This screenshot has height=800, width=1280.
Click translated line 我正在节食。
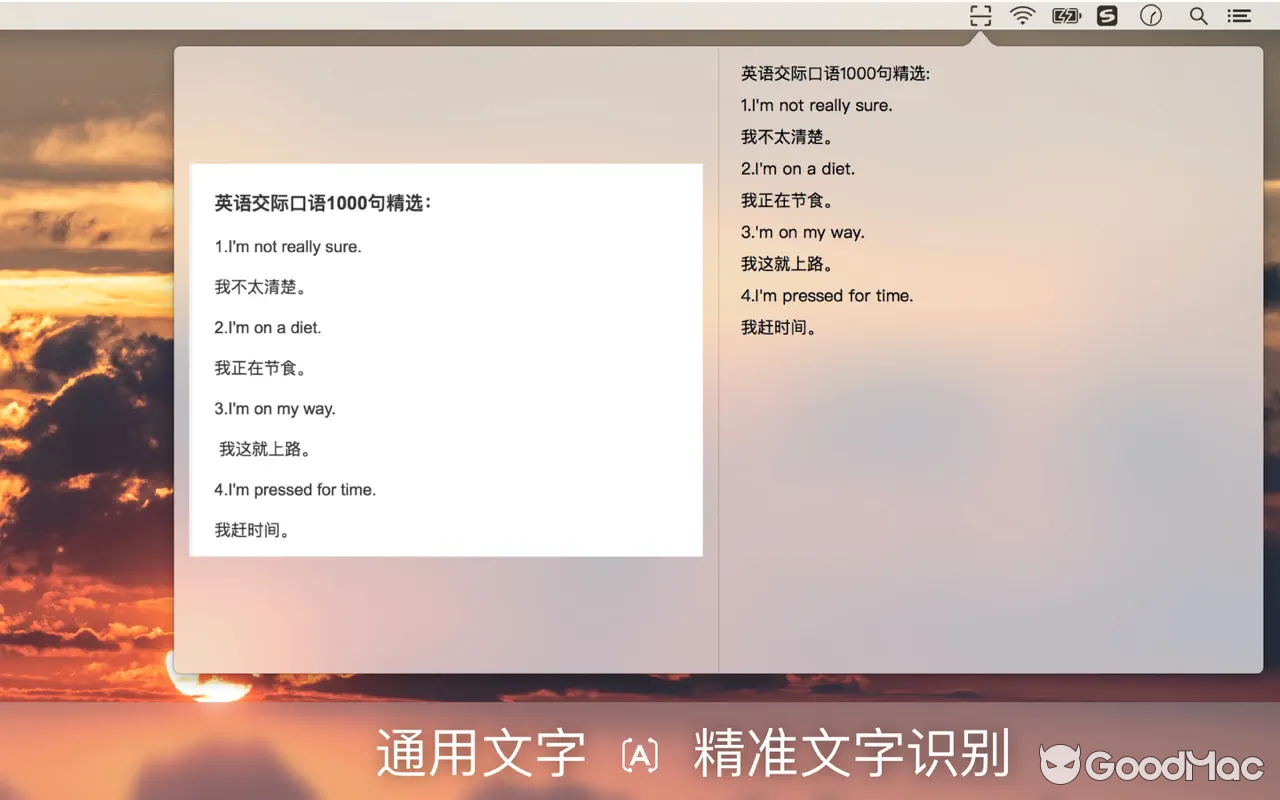pos(786,200)
